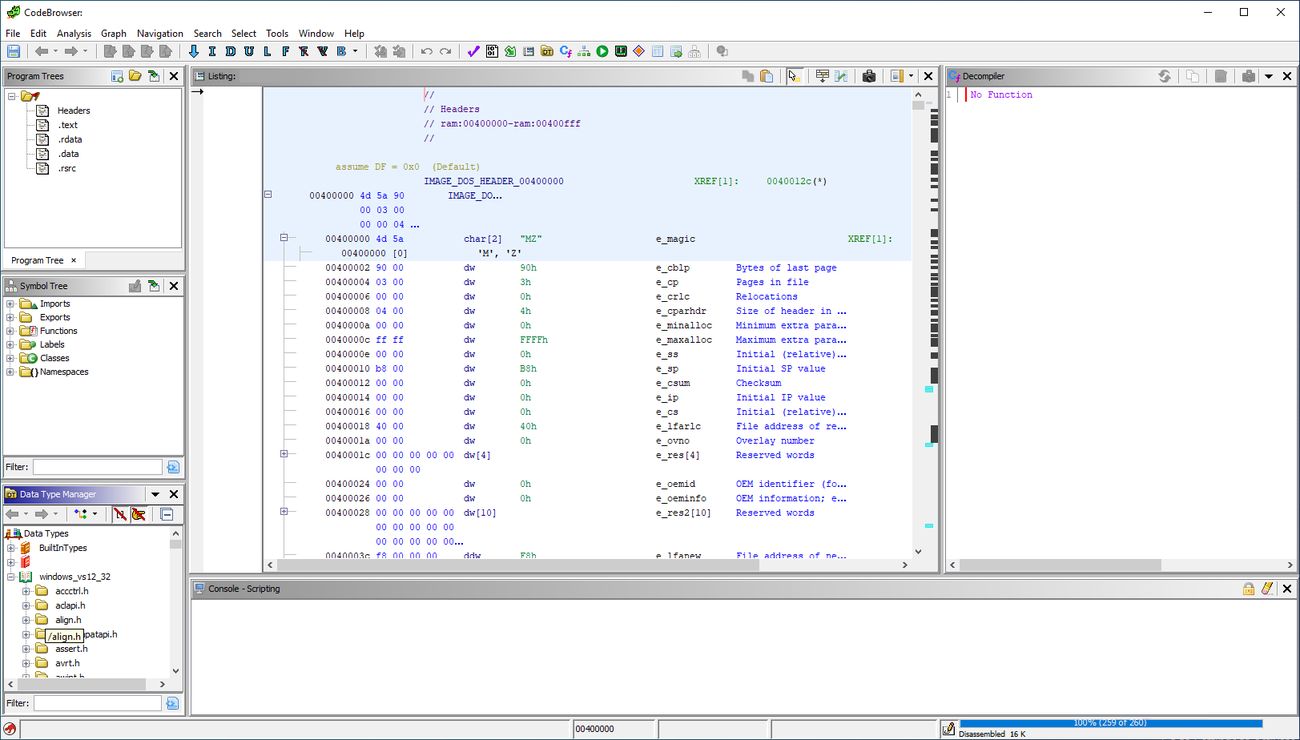Expand the e_res[4] array row in Listing
1300x740 pixels.
284,454
